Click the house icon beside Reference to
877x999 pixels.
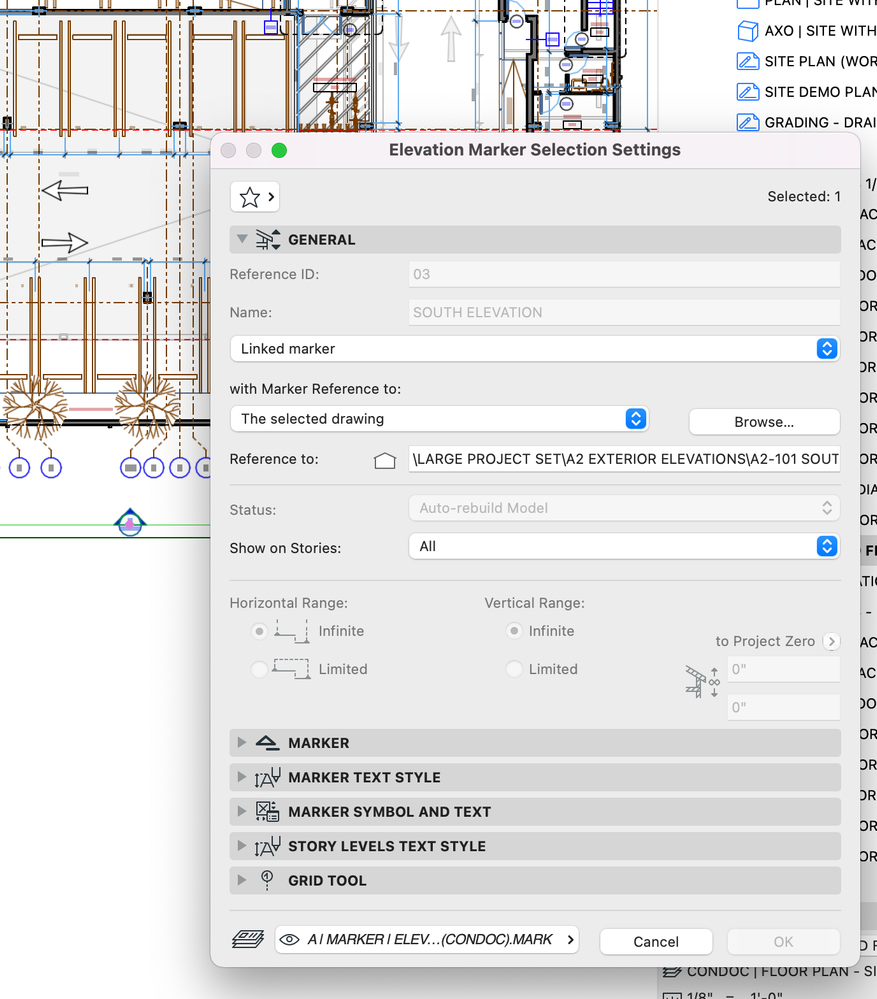(385, 460)
